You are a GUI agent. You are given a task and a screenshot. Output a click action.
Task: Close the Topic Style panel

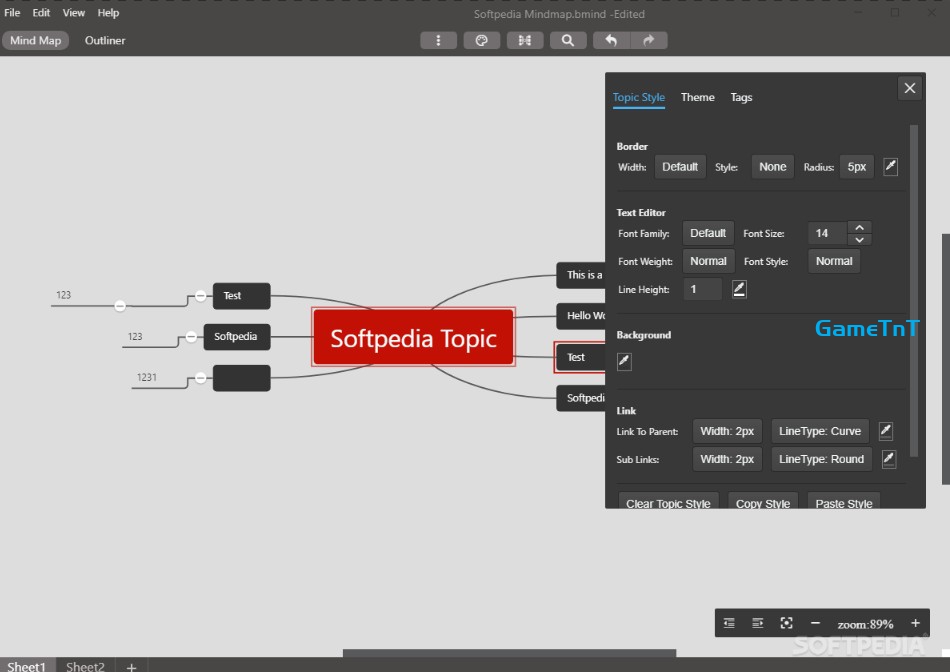(909, 88)
